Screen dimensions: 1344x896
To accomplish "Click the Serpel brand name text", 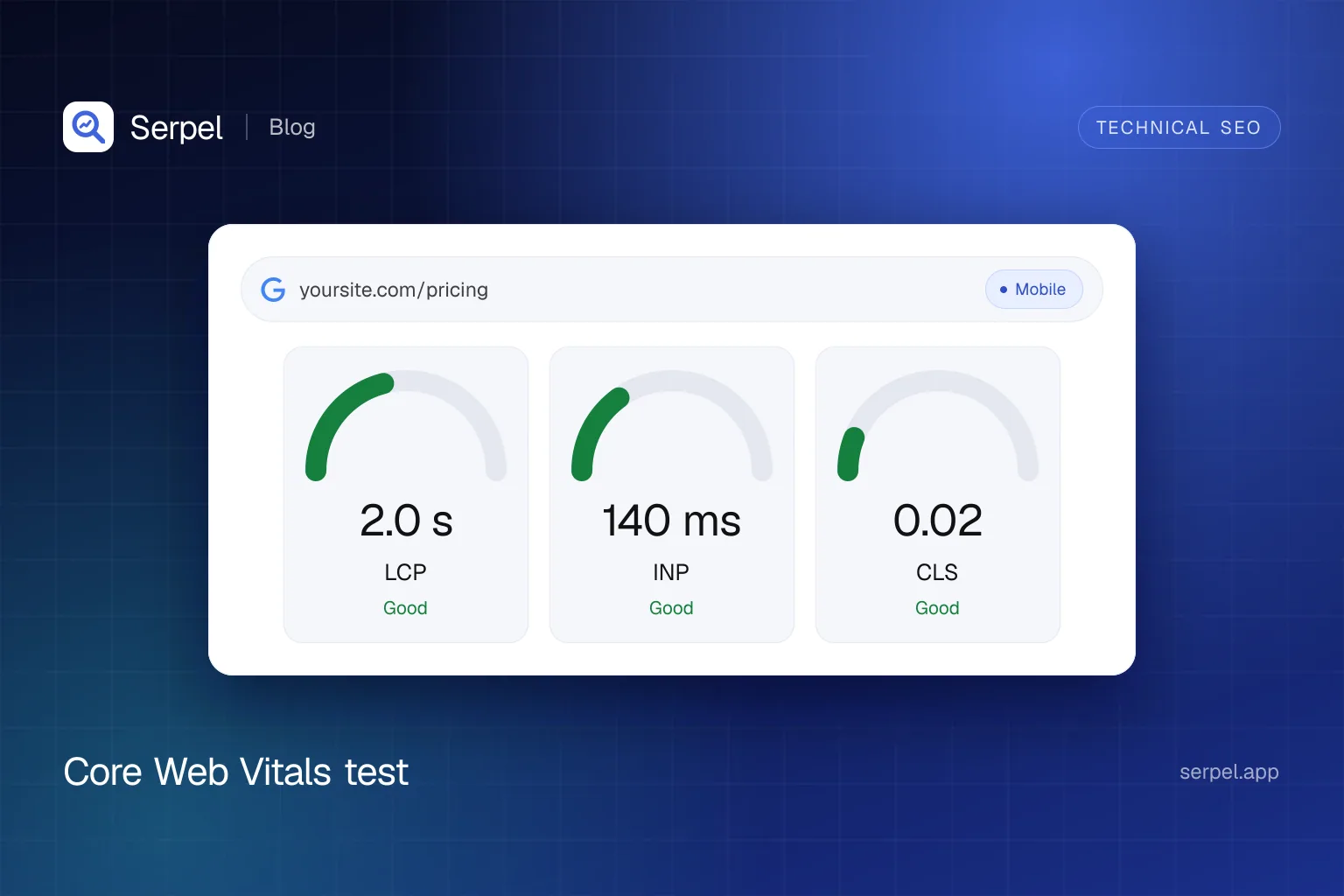I will (177, 128).
